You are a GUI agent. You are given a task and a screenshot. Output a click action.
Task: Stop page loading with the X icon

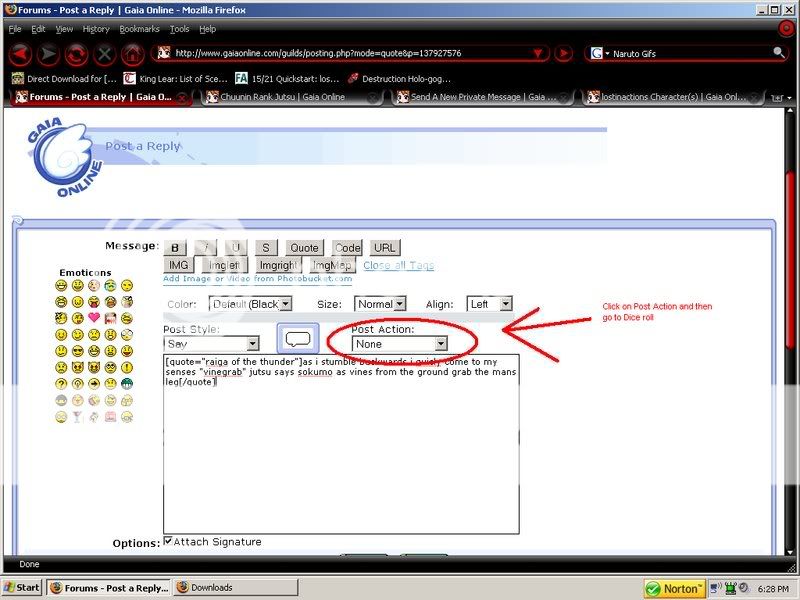point(104,54)
